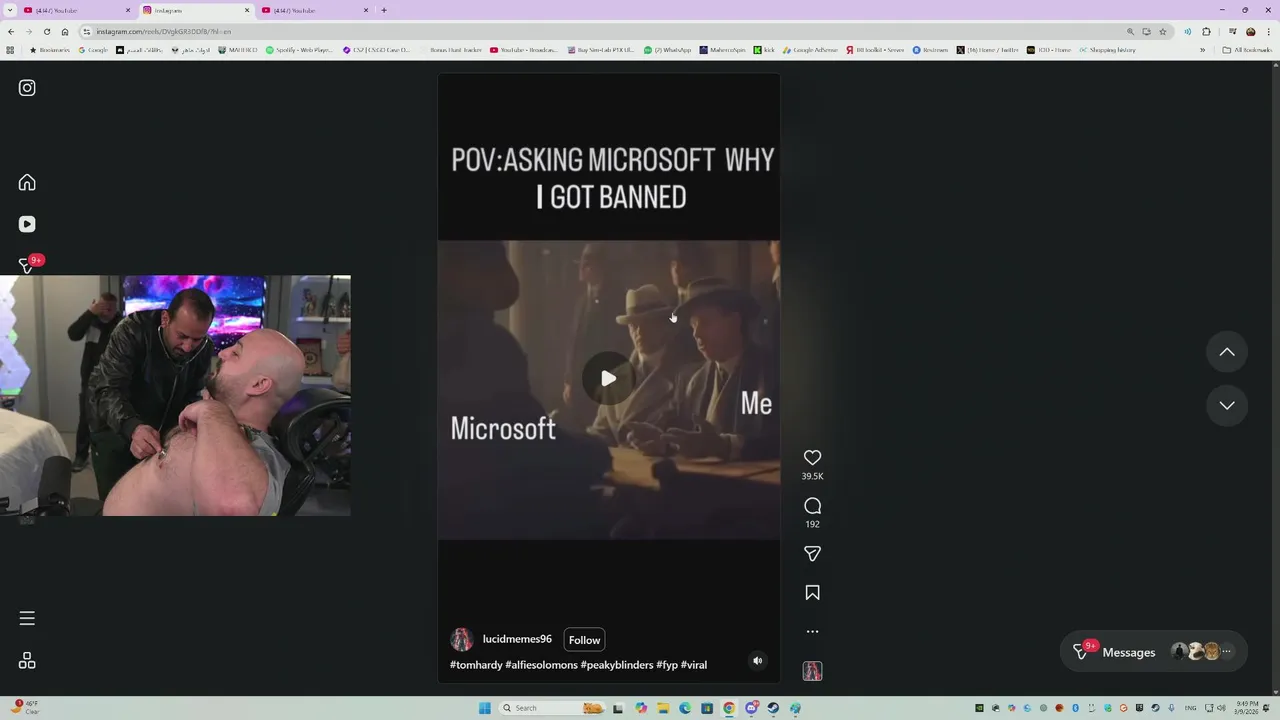1280x720 pixels.
Task: Open File Explorer from the taskbar
Action: pyautogui.click(x=662, y=708)
